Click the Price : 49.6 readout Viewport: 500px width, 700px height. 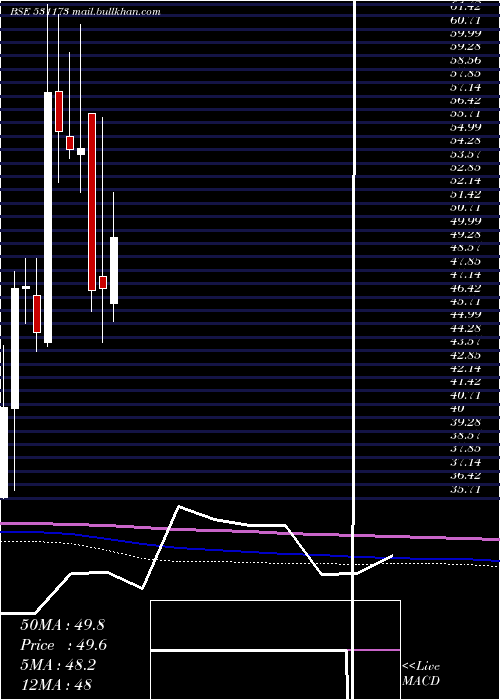point(64,645)
